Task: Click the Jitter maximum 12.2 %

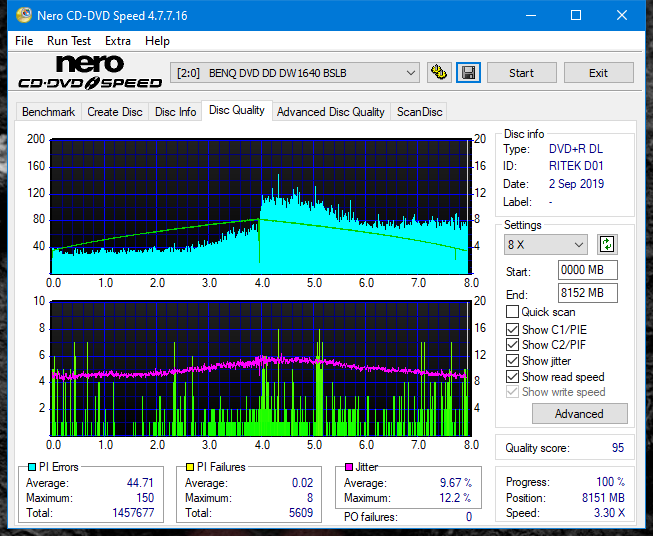Action: [x=455, y=498]
